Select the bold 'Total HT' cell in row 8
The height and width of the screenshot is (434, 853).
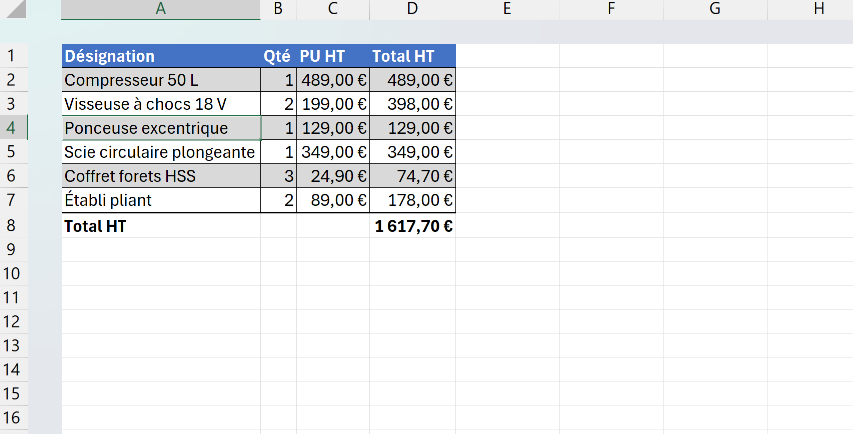tap(161, 225)
